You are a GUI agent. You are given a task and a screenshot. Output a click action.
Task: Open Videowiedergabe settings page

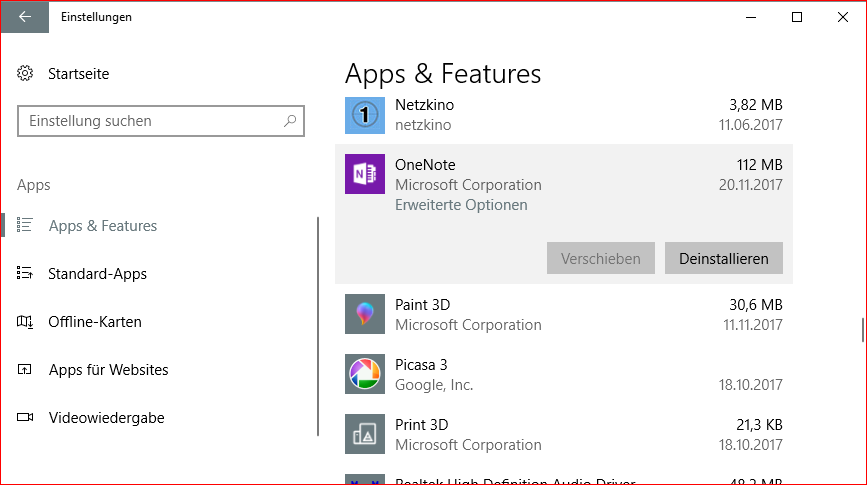pyautogui.click(x=106, y=418)
